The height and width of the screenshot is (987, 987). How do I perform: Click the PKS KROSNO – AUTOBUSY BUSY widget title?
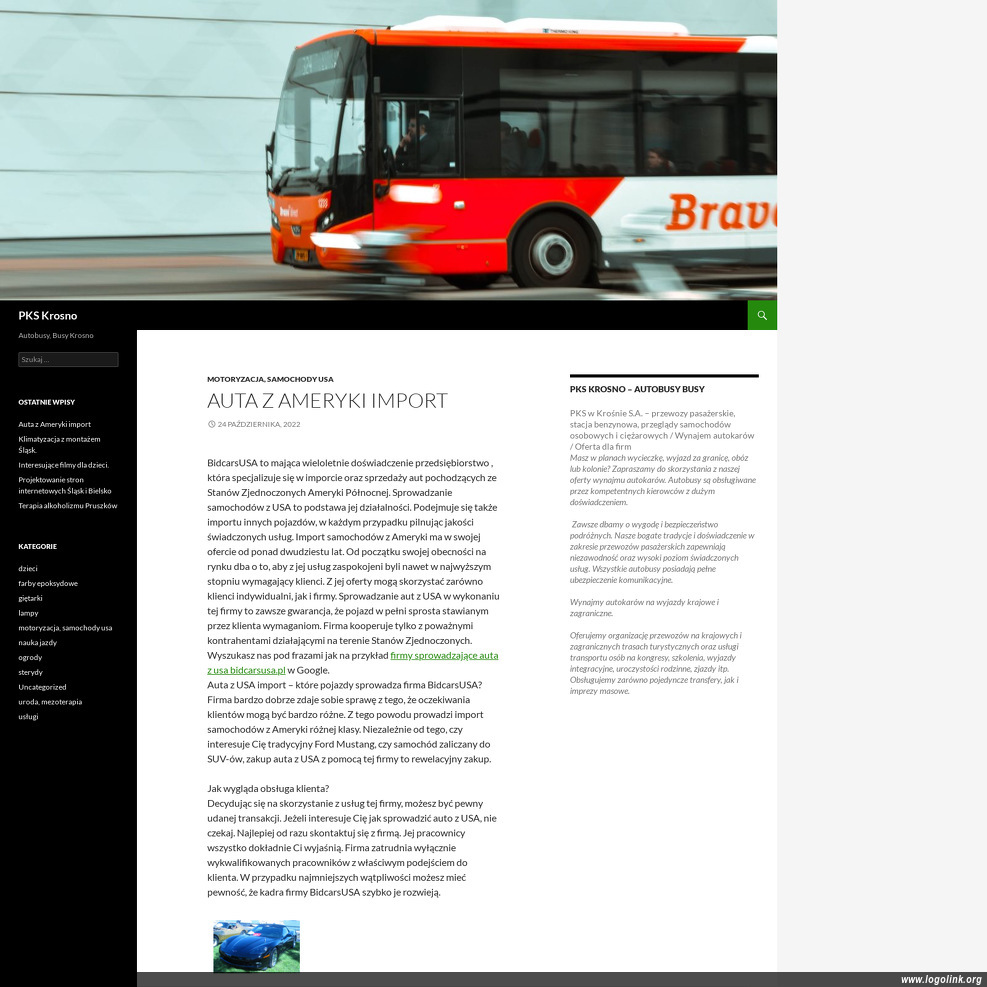(637, 389)
